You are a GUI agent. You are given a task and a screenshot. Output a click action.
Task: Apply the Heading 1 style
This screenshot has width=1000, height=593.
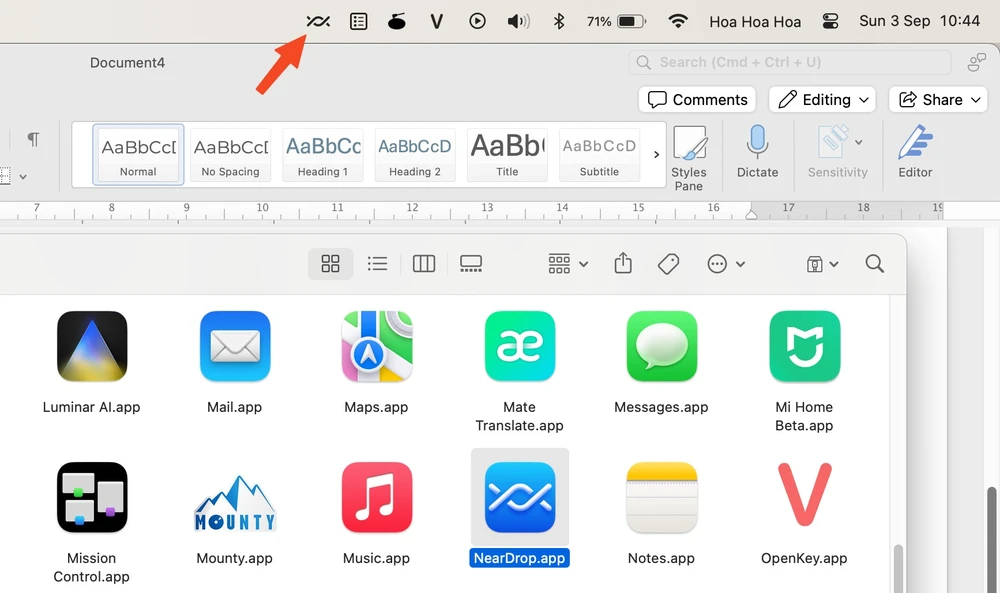click(x=322, y=154)
